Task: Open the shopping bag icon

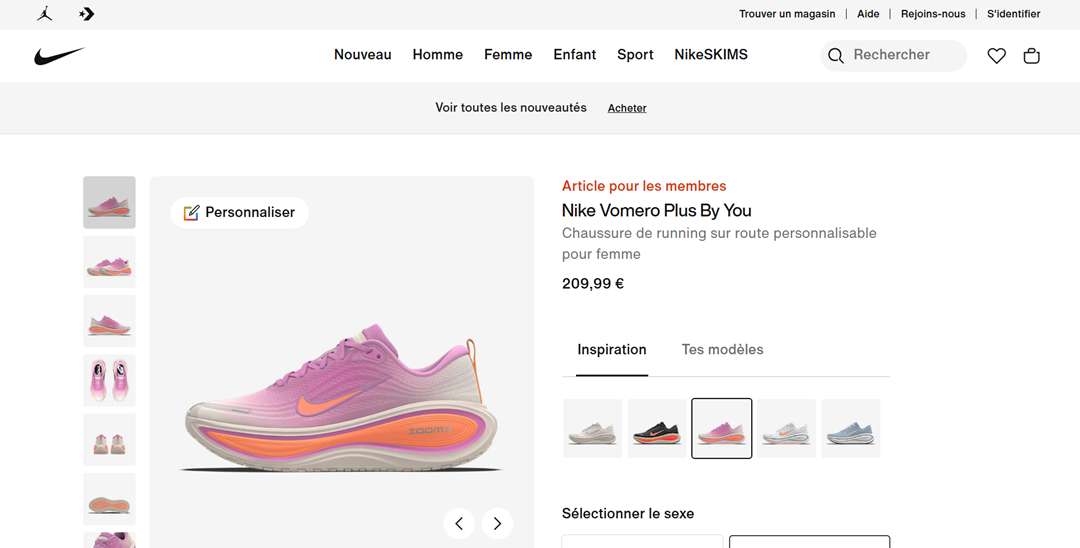Action: pos(1031,56)
